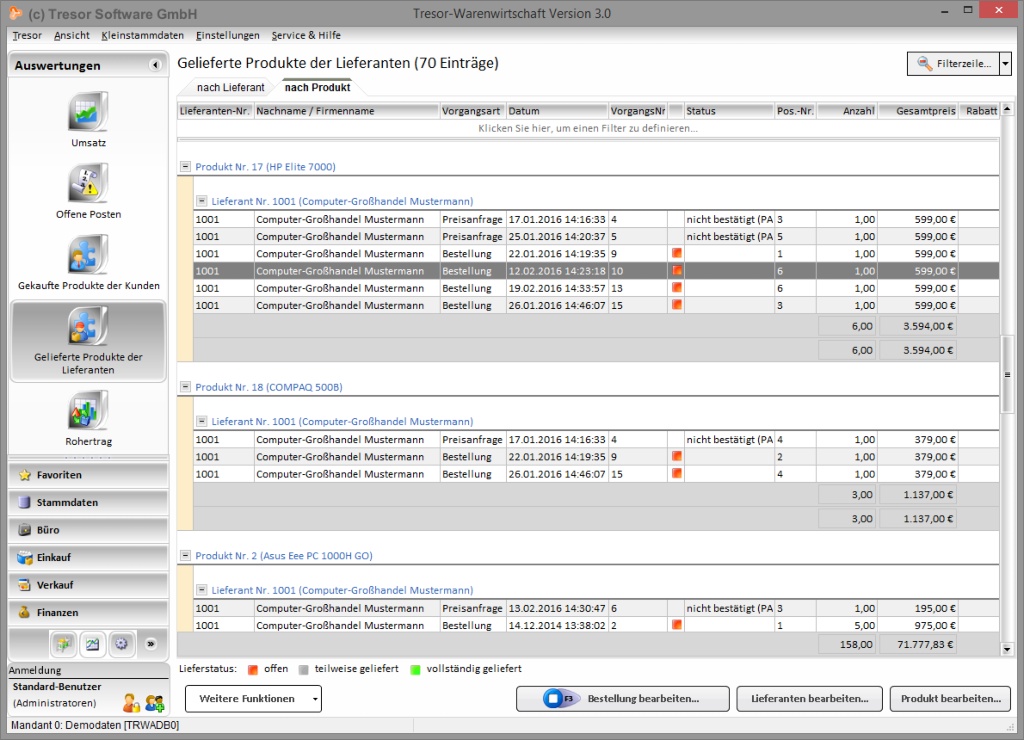Viewport: 1024px width, 740px height.
Task: Click the add user icon under Anmeldung
Action: (154, 703)
